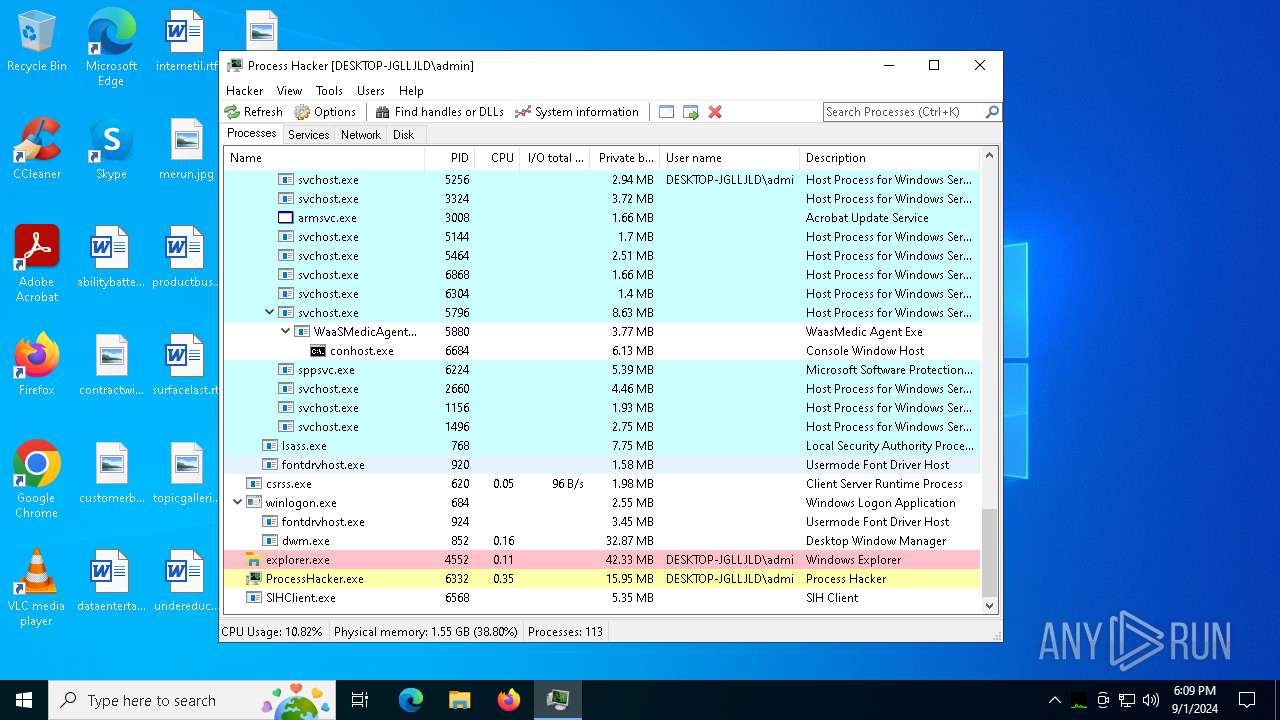Select the internetil.rtf desktop file
Viewport: 1280px width, 720px height.
pos(186,42)
